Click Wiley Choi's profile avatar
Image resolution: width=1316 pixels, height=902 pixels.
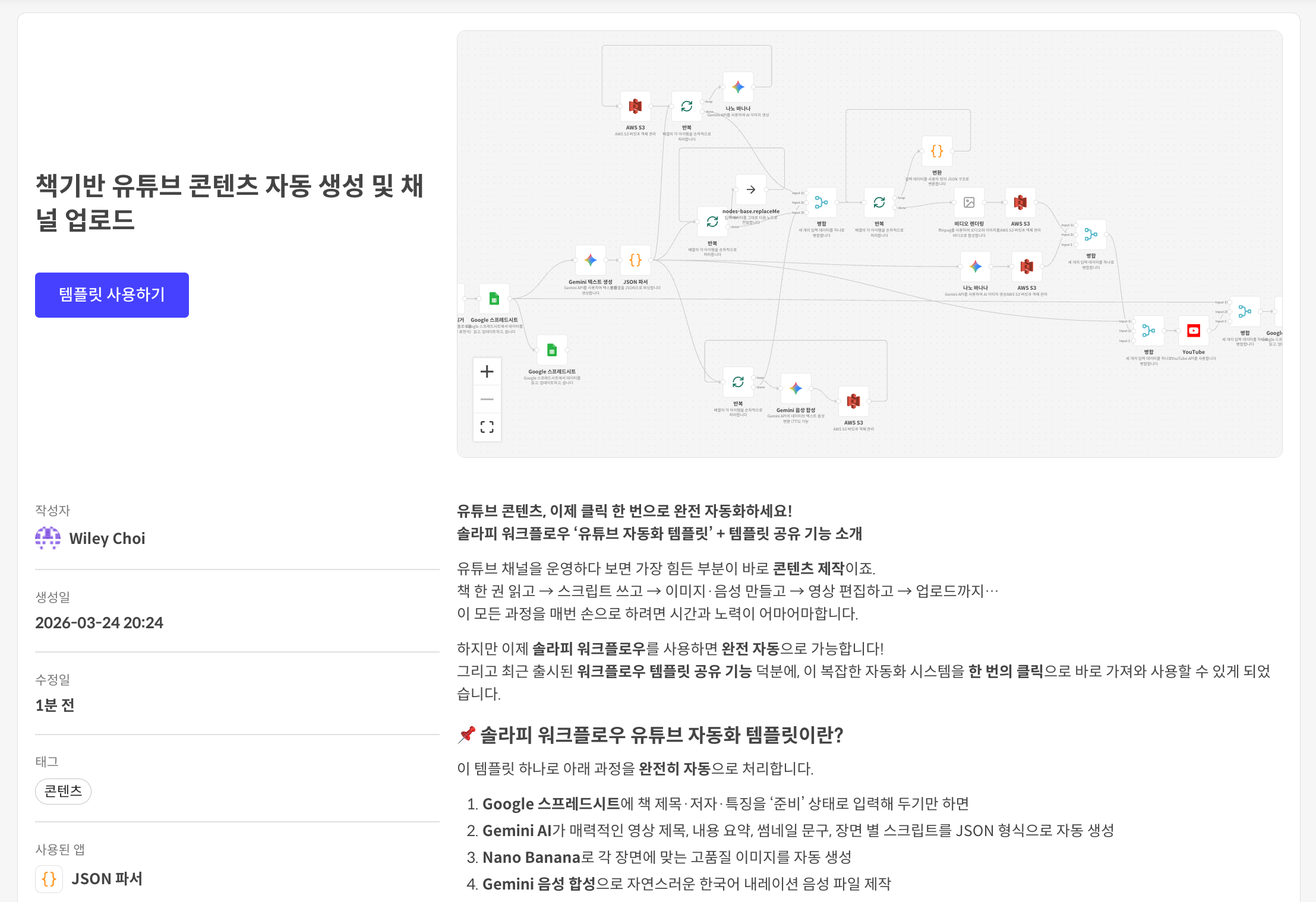pos(48,538)
